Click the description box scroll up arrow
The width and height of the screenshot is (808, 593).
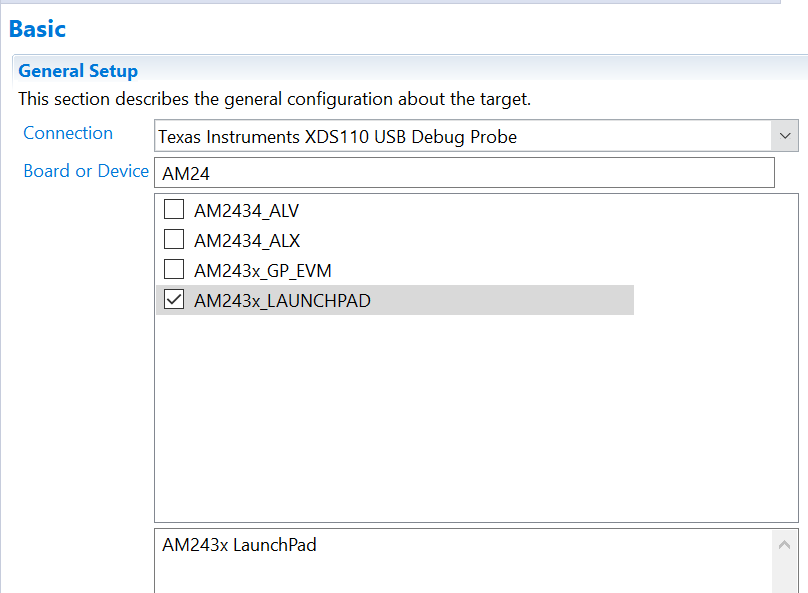click(785, 545)
